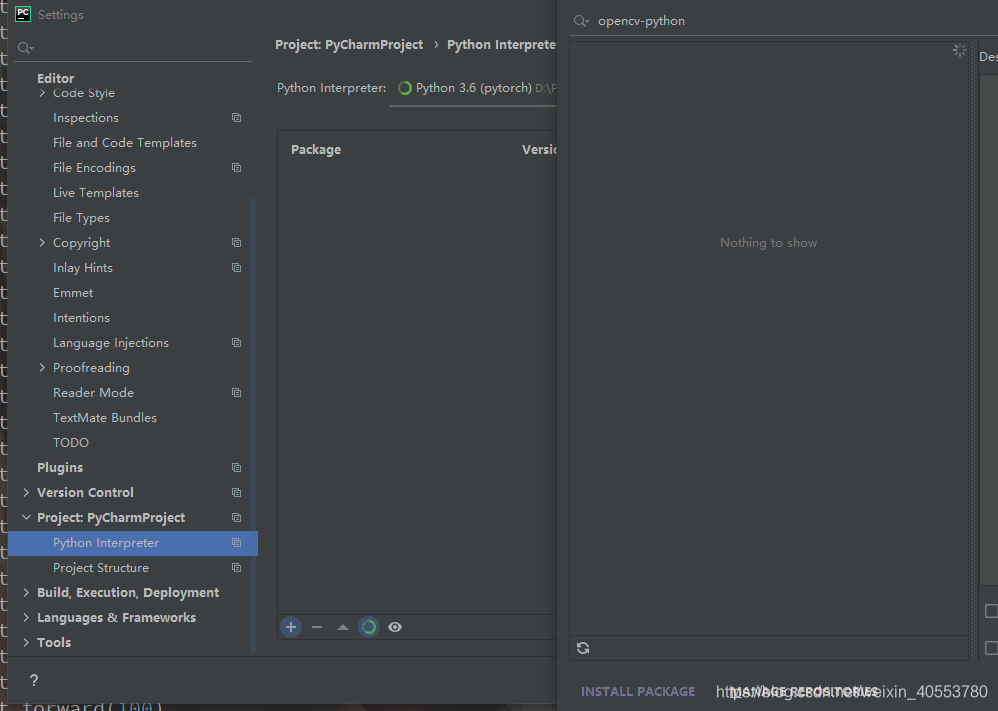Tick the lower options checkbox at right edge
This screenshot has width=998, height=711.
point(991,648)
